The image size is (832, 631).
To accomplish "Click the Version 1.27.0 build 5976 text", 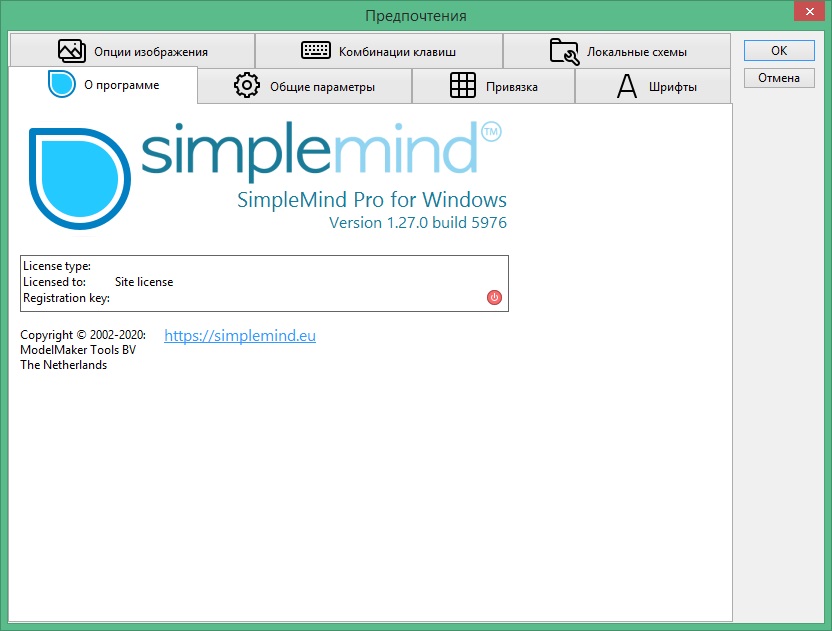I will pyautogui.click(x=418, y=222).
